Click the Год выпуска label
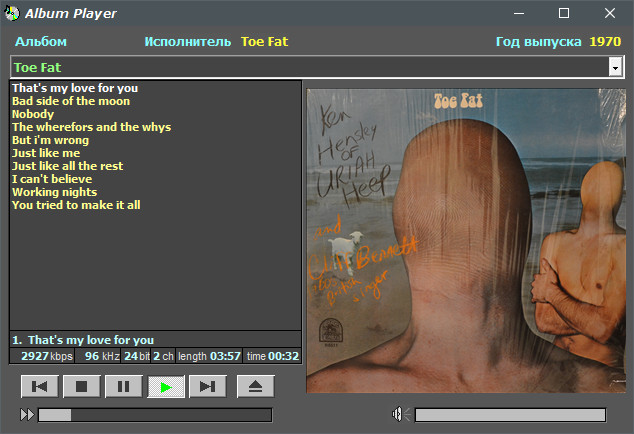 (539, 42)
